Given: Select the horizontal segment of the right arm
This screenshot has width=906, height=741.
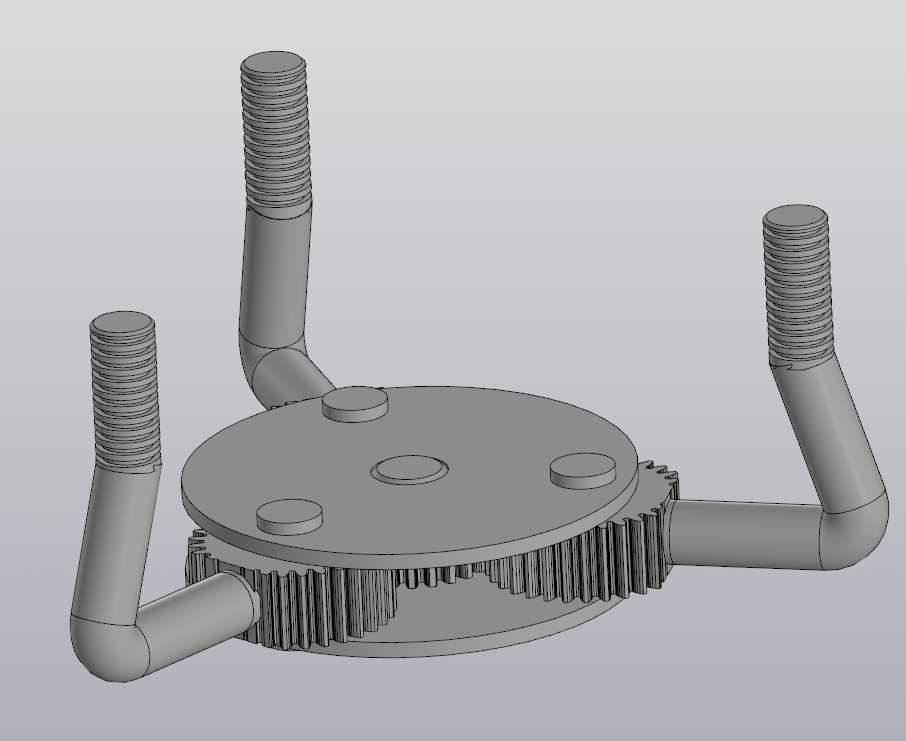Looking at the screenshot, I should (745, 530).
